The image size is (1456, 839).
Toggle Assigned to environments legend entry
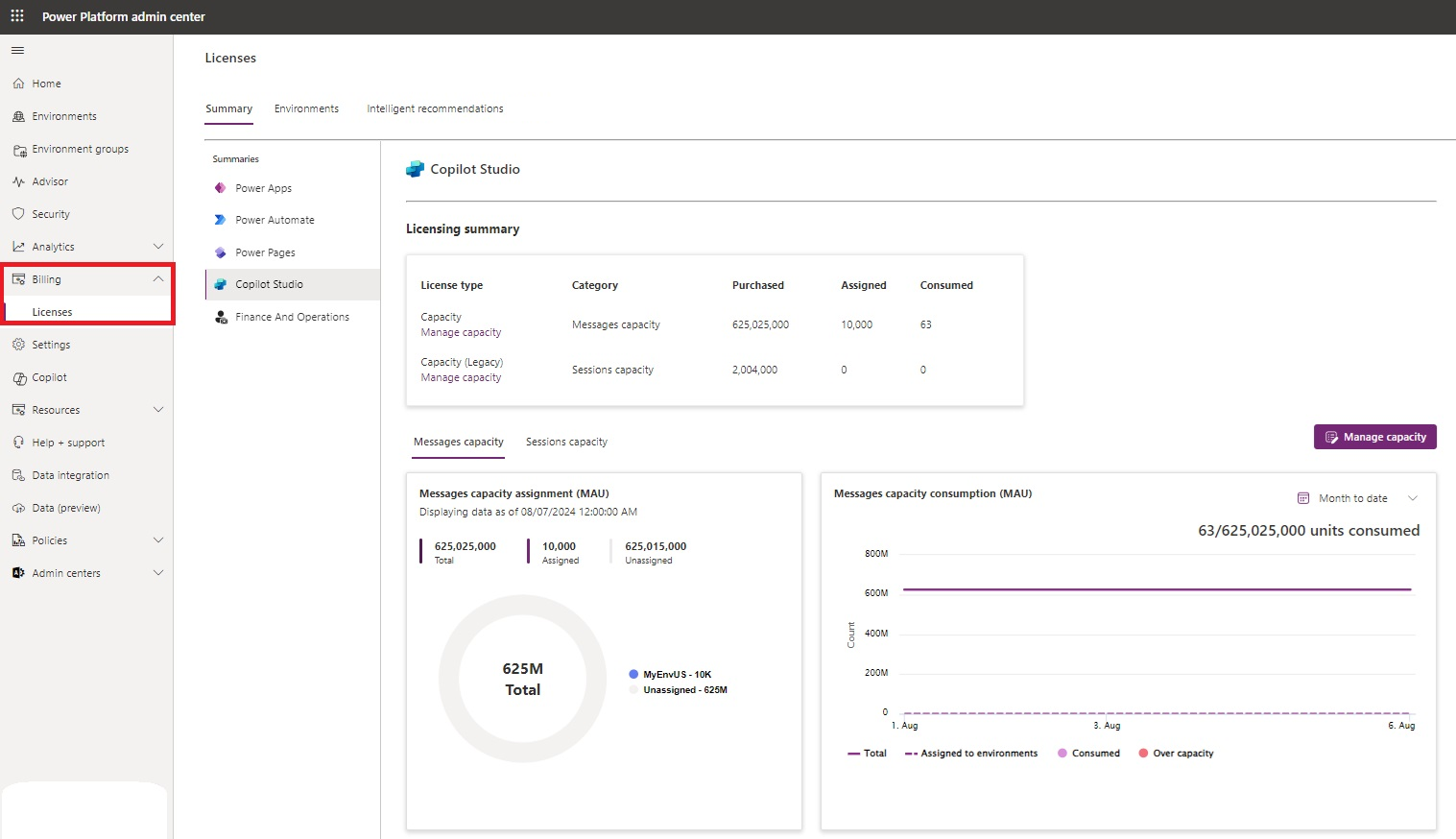971,754
